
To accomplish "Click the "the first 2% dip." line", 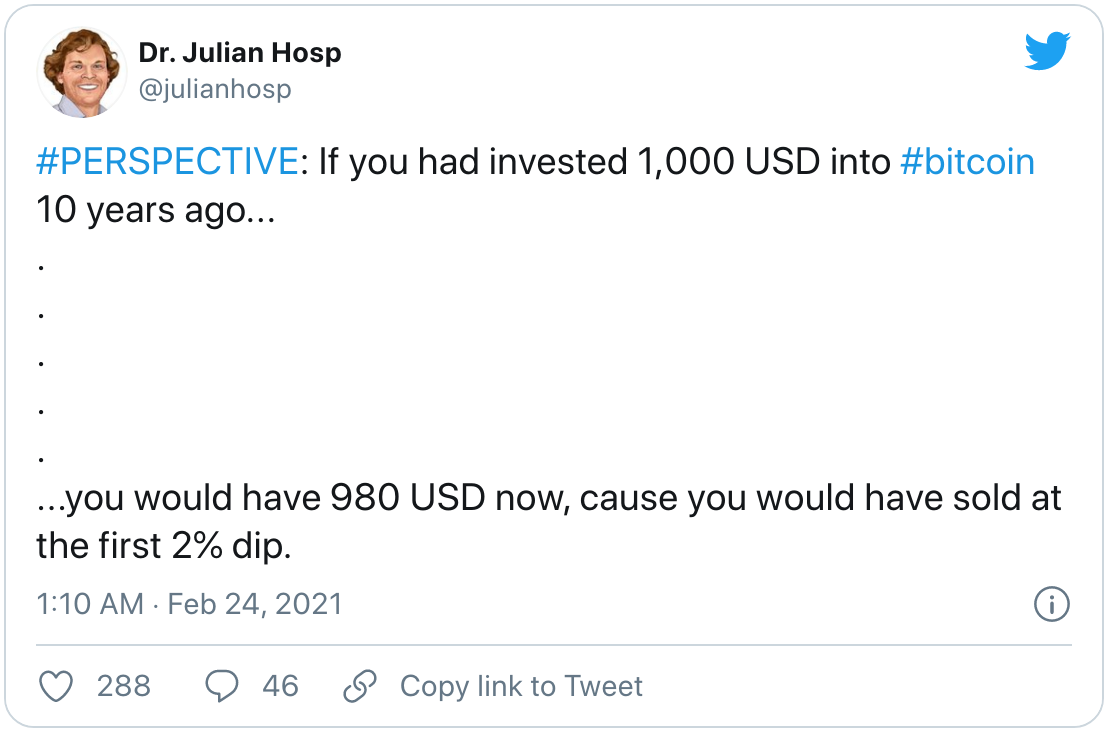I will tap(163, 547).
